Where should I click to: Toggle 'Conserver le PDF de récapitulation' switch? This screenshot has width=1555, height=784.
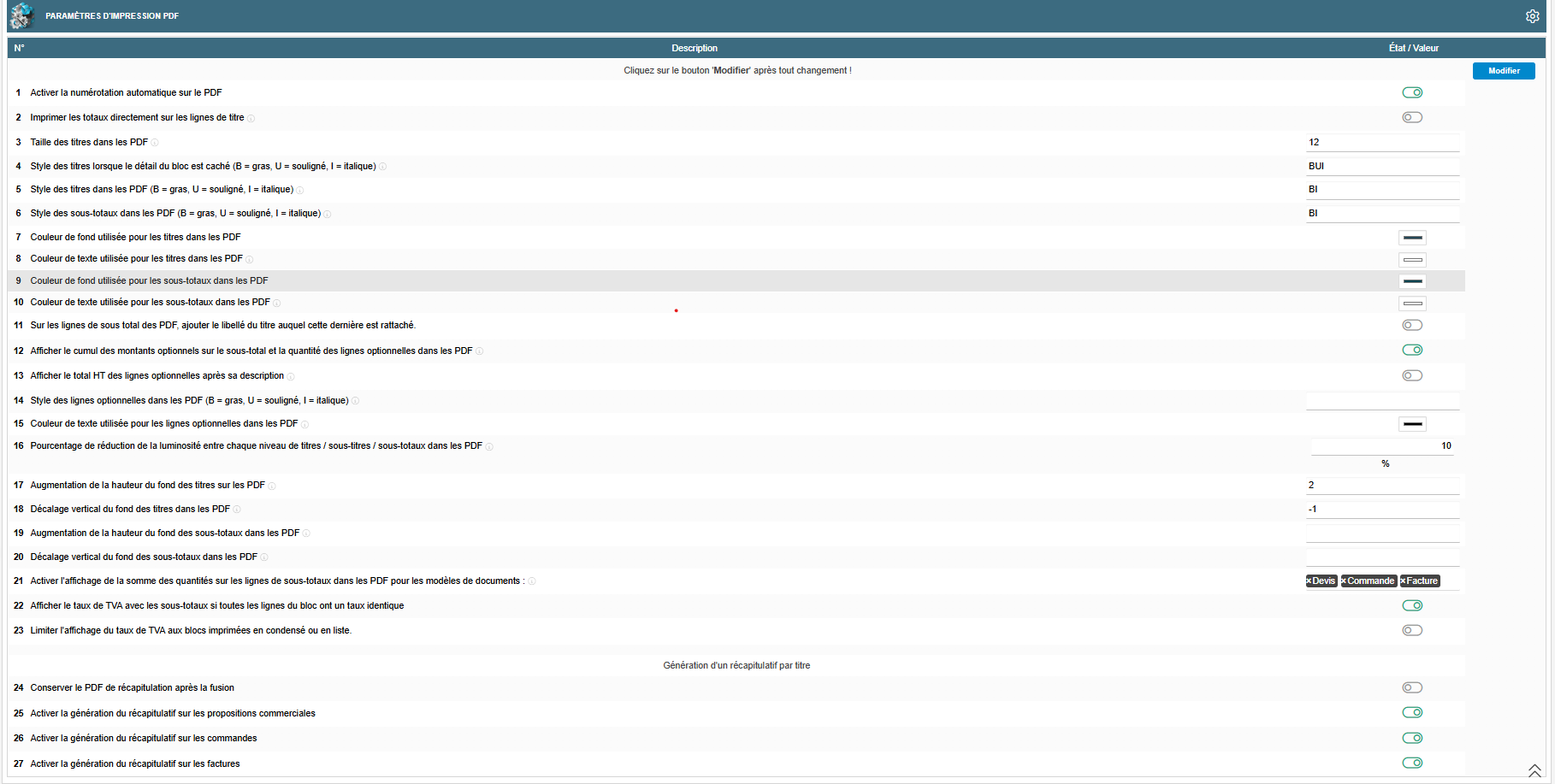[1412, 687]
